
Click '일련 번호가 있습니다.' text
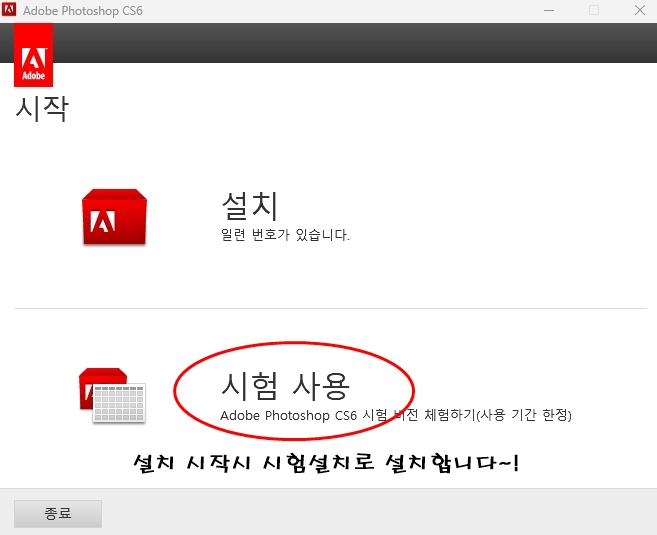point(285,235)
